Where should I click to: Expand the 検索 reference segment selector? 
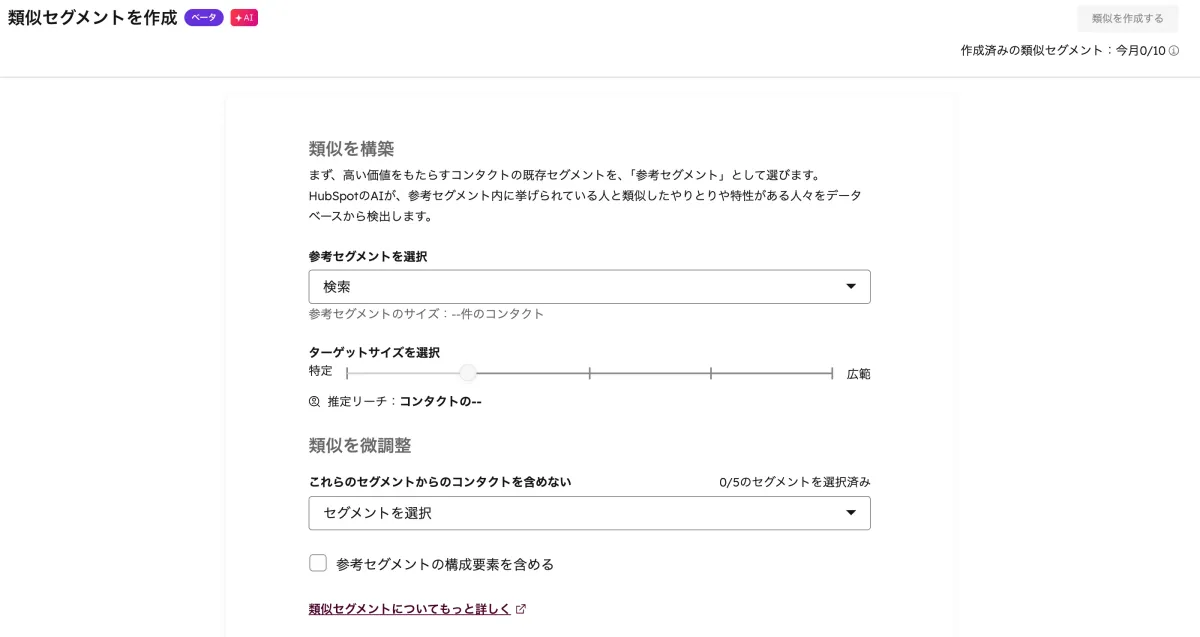click(x=589, y=286)
